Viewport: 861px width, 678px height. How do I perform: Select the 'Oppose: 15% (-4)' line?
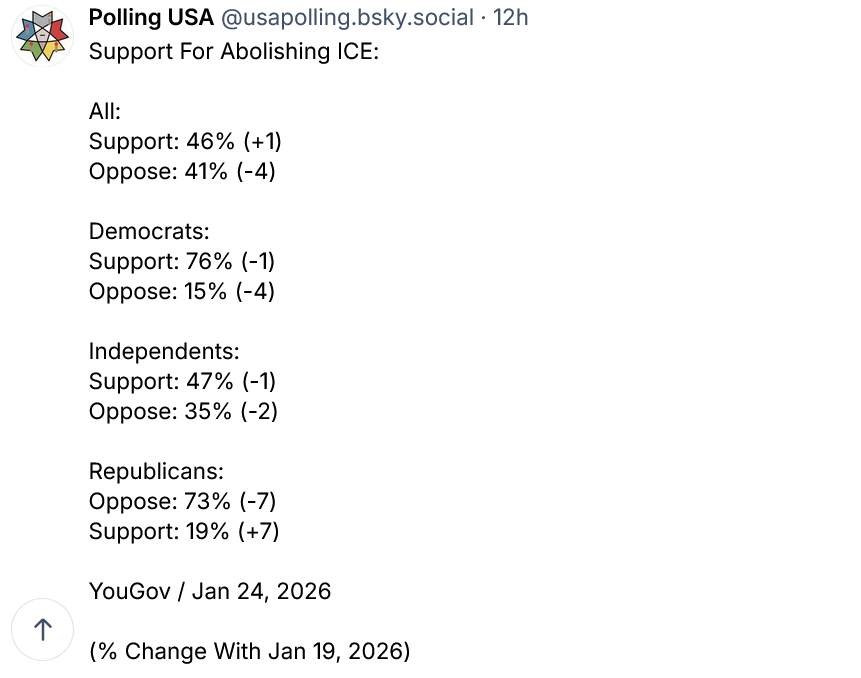click(181, 291)
